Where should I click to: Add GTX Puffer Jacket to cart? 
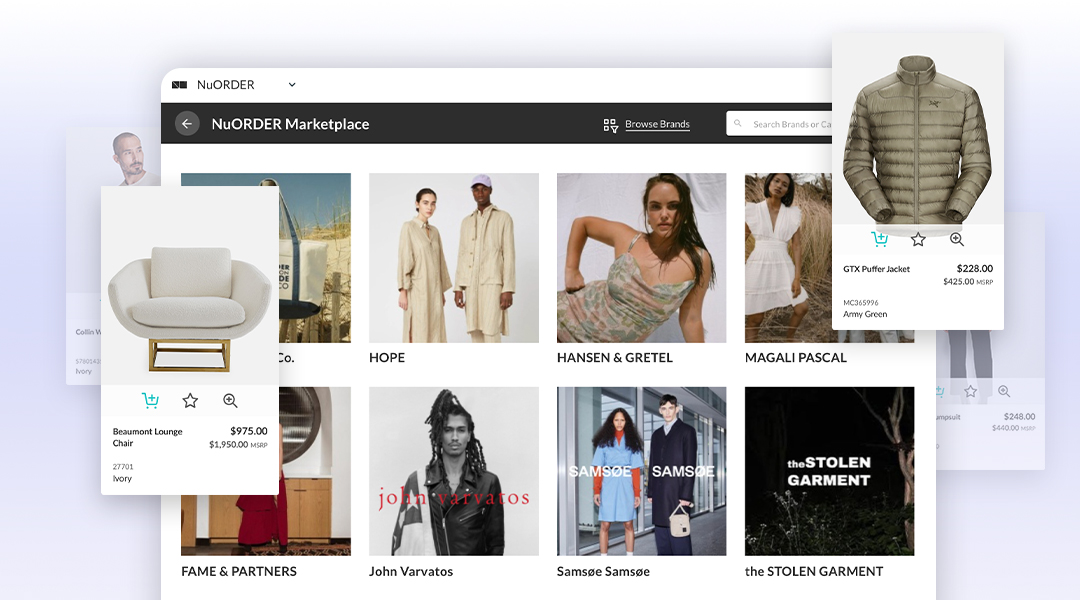click(879, 239)
